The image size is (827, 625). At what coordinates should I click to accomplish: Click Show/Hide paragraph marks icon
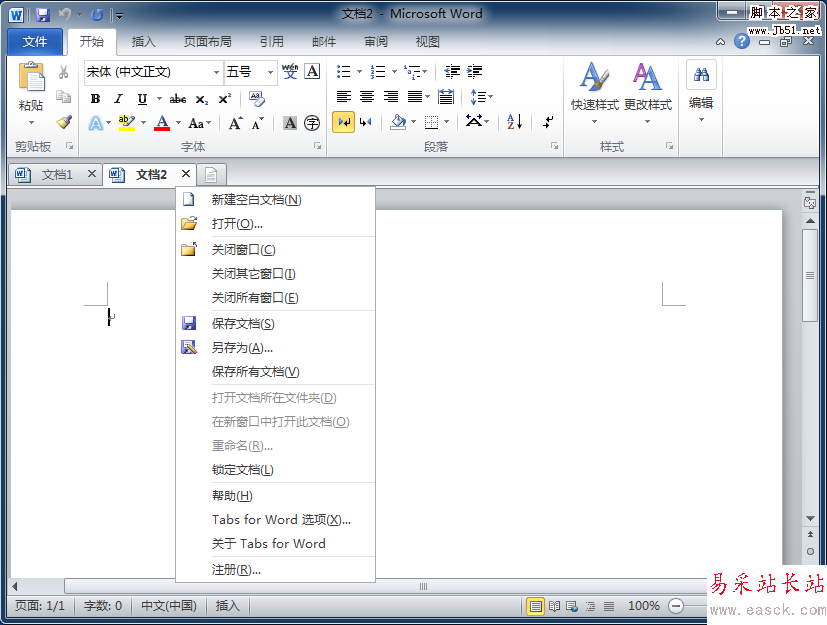coord(548,122)
